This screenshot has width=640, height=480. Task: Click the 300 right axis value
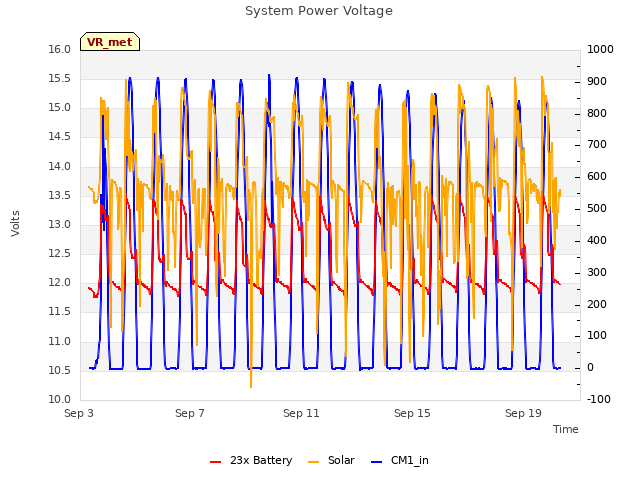597,273
